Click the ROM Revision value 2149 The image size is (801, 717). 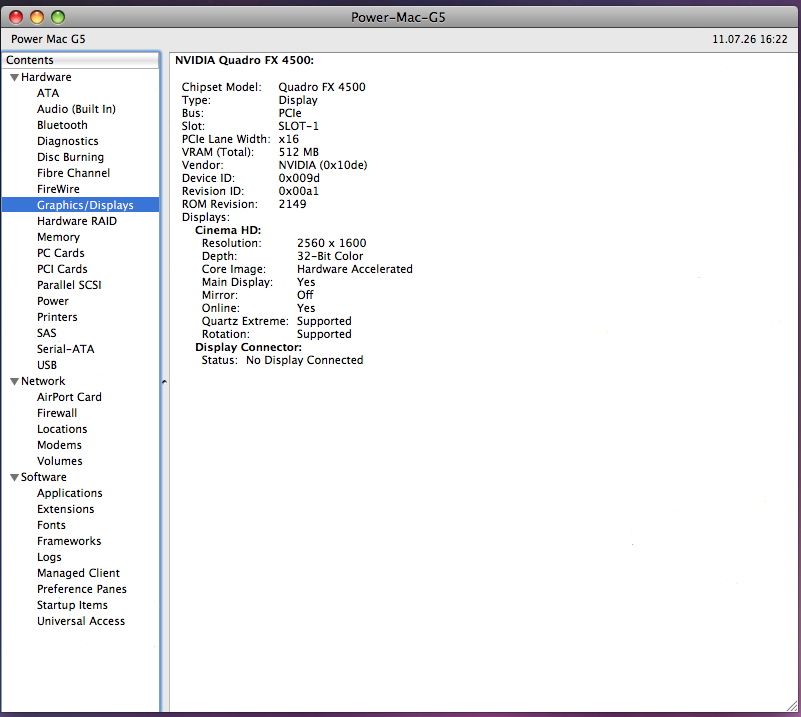(292, 204)
